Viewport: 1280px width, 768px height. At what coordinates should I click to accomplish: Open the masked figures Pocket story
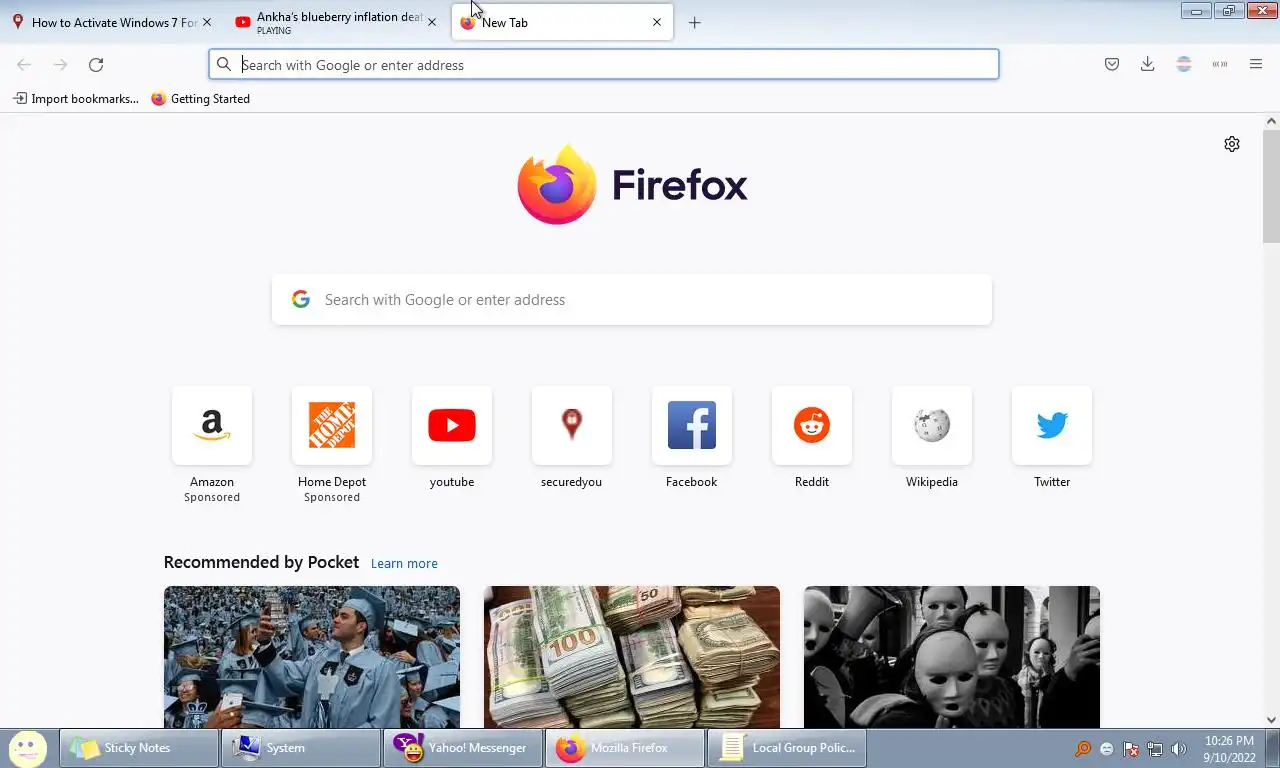coord(952,657)
